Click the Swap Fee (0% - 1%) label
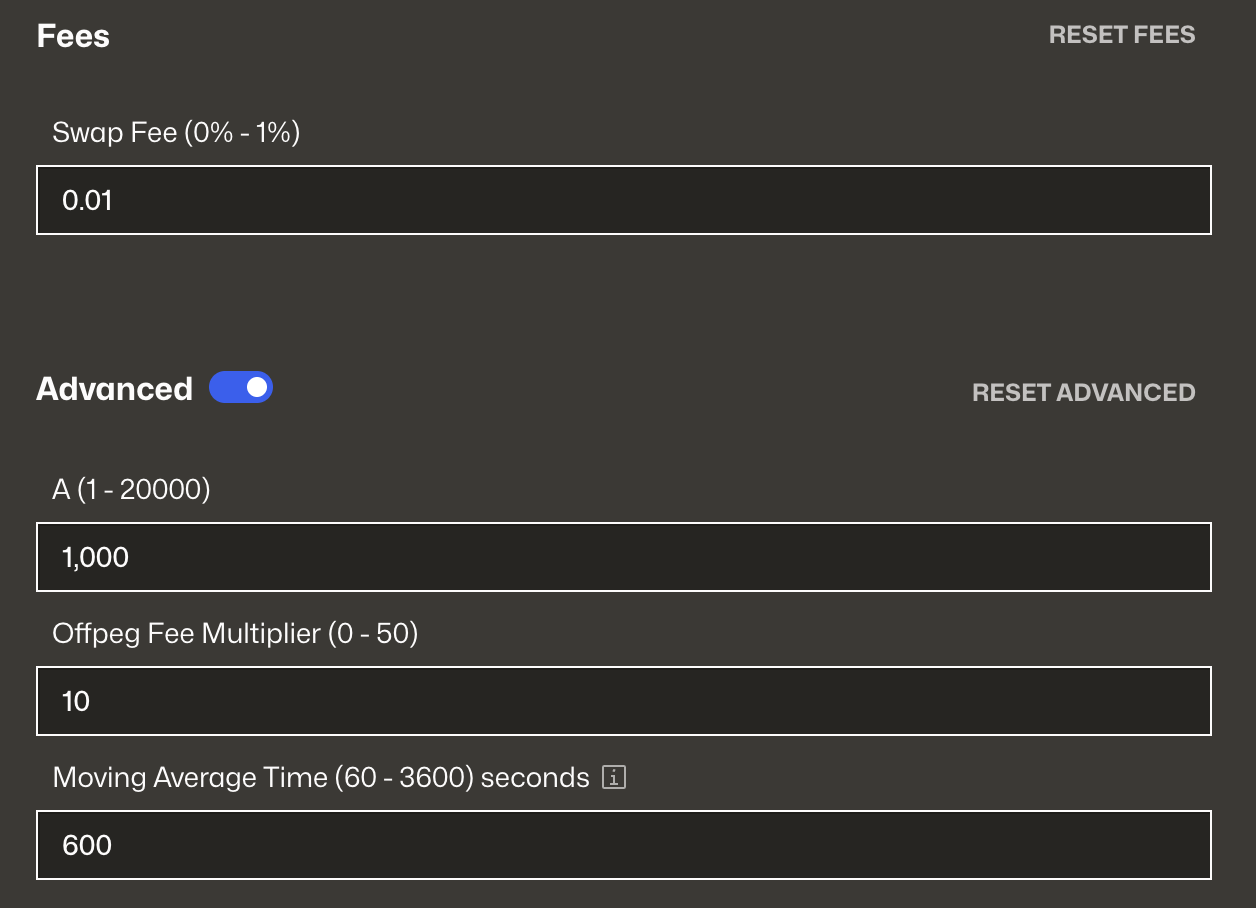Image resolution: width=1256 pixels, height=908 pixels. tap(176, 132)
